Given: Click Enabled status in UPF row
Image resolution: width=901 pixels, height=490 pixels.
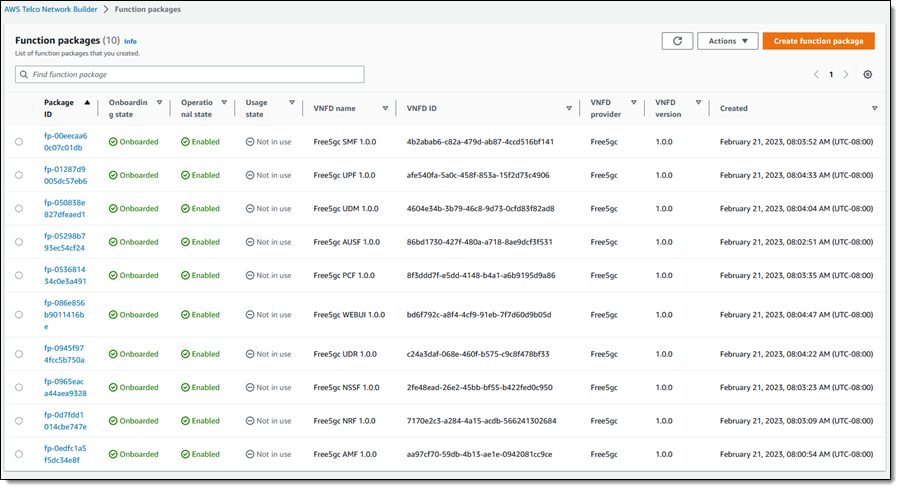Looking at the screenshot, I should coord(200,175).
